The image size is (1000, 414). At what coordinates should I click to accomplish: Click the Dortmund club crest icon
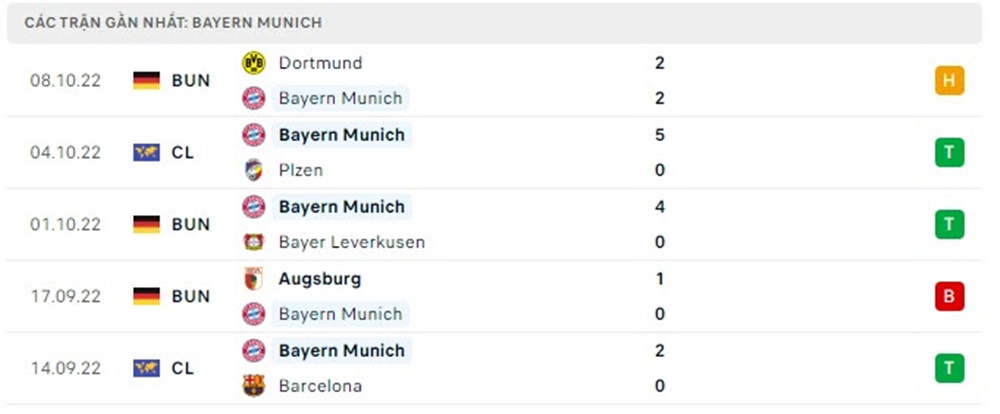pos(254,63)
